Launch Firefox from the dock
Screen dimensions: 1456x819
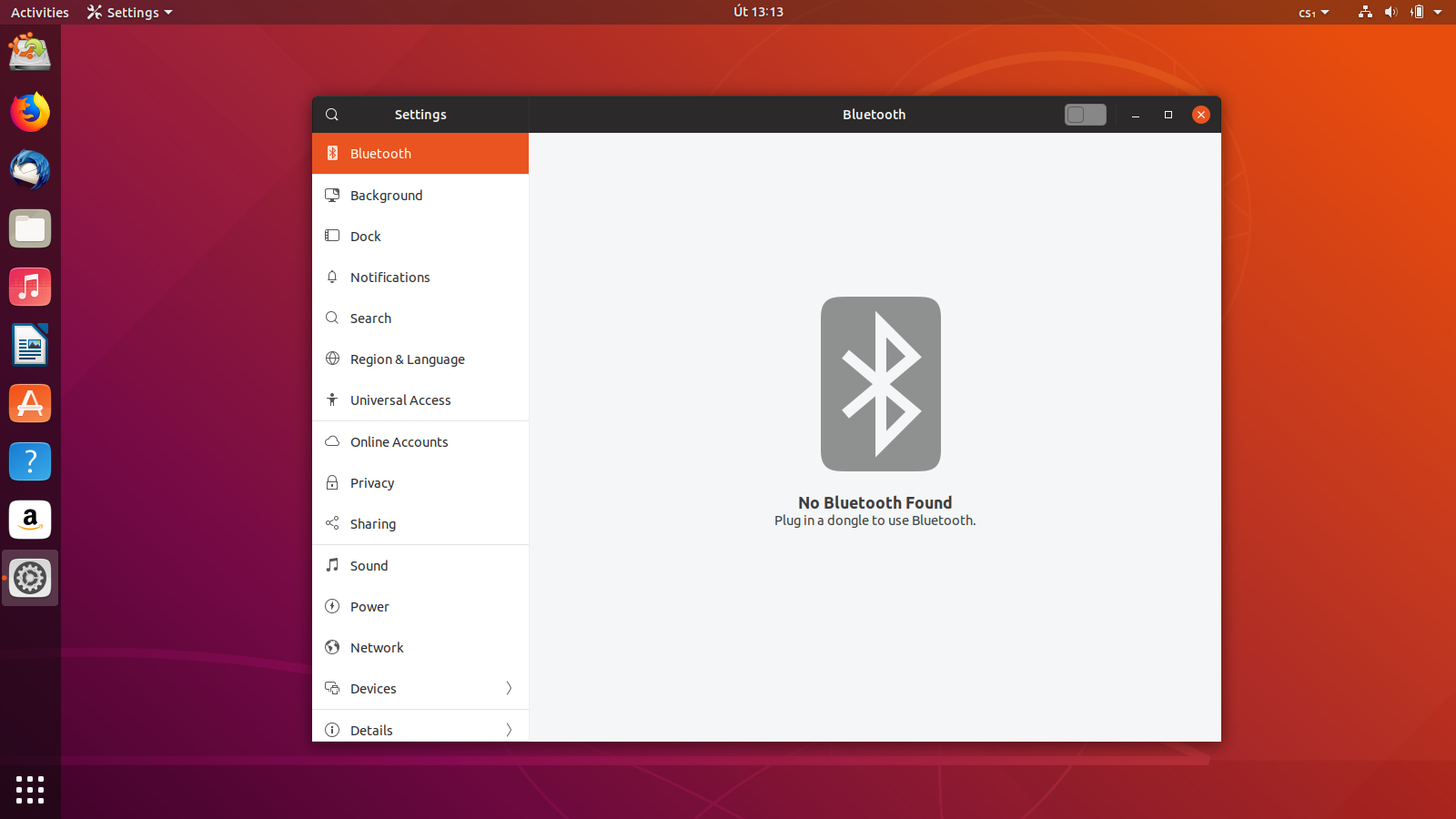coord(30,112)
